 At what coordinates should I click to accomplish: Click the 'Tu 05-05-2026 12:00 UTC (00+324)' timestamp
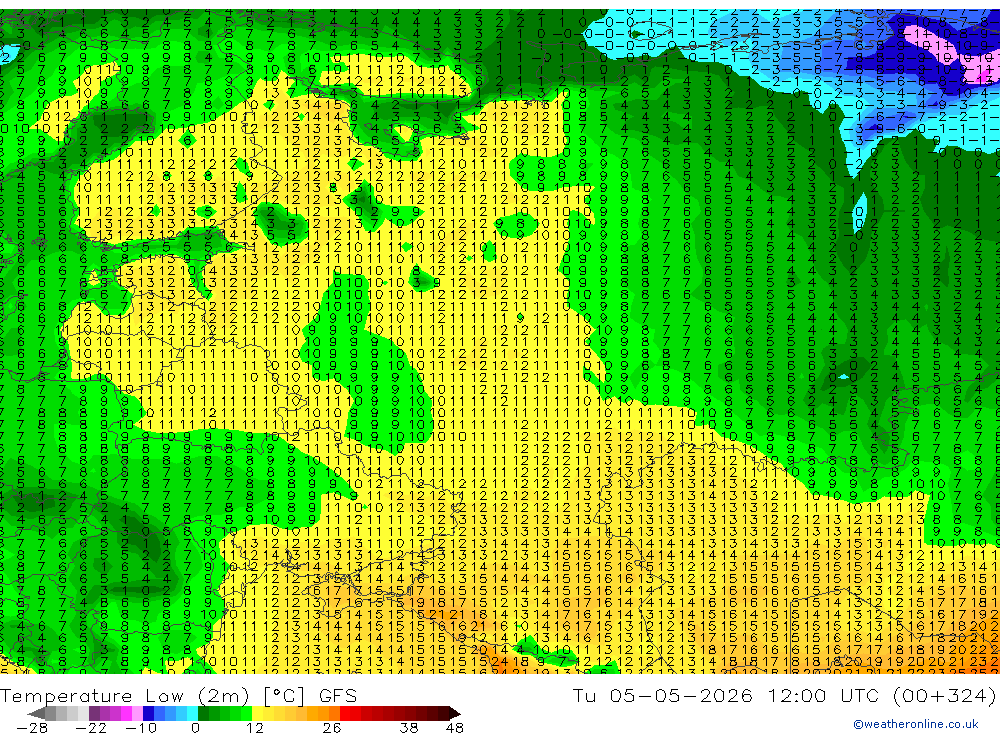784,695
